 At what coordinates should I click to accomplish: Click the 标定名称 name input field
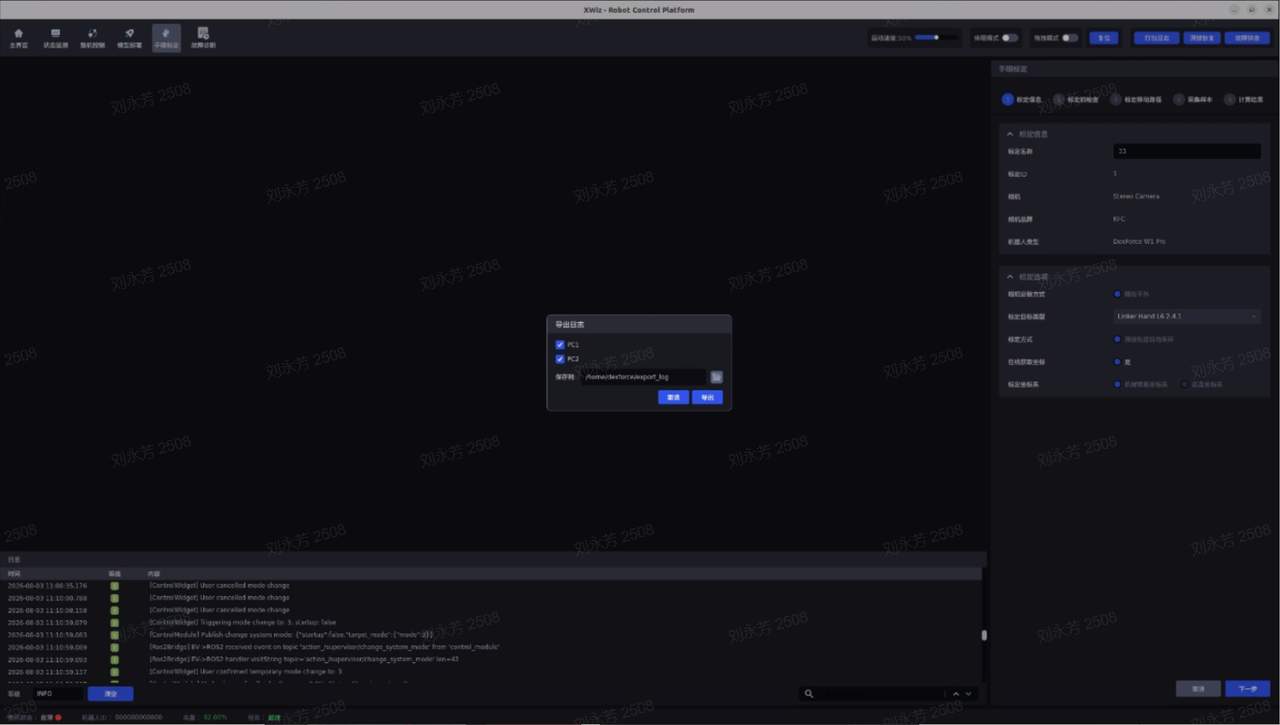(1187, 151)
